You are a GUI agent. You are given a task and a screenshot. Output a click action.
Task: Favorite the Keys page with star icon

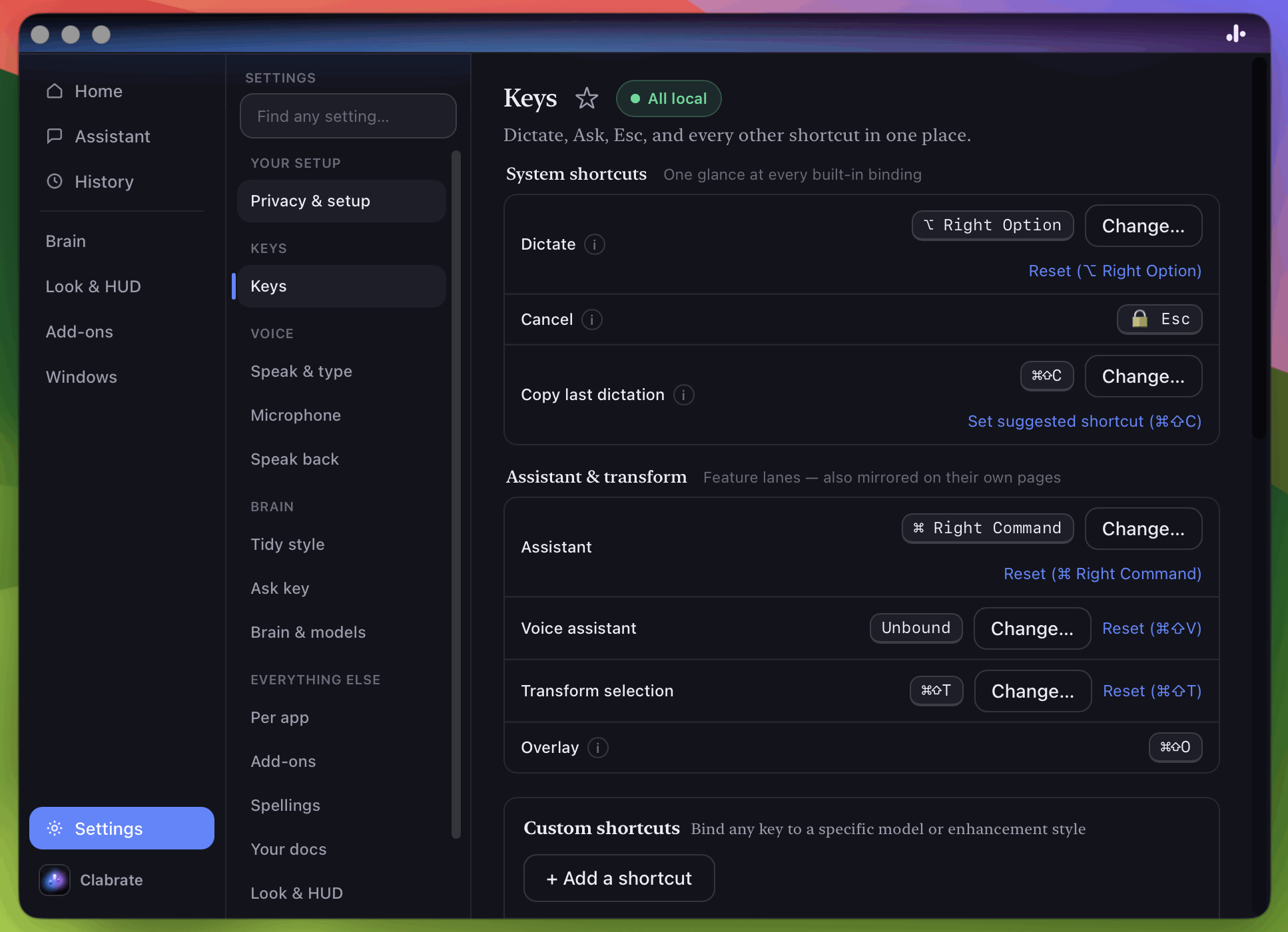tap(587, 99)
